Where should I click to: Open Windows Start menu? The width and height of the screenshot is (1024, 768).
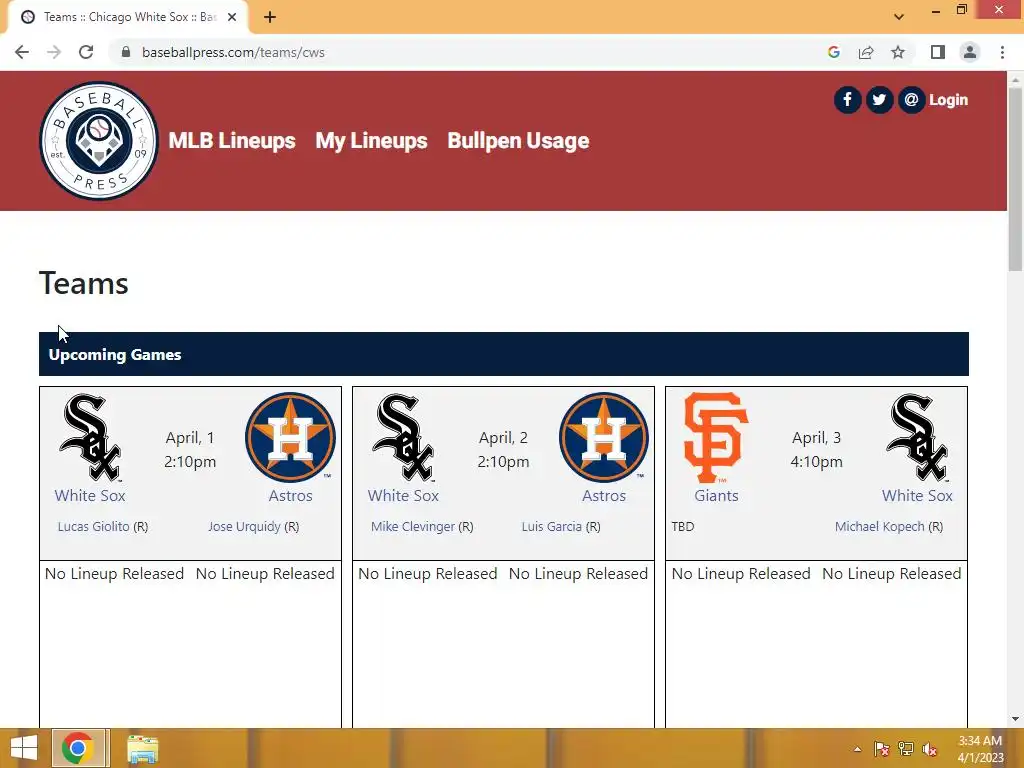[x=24, y=748]
